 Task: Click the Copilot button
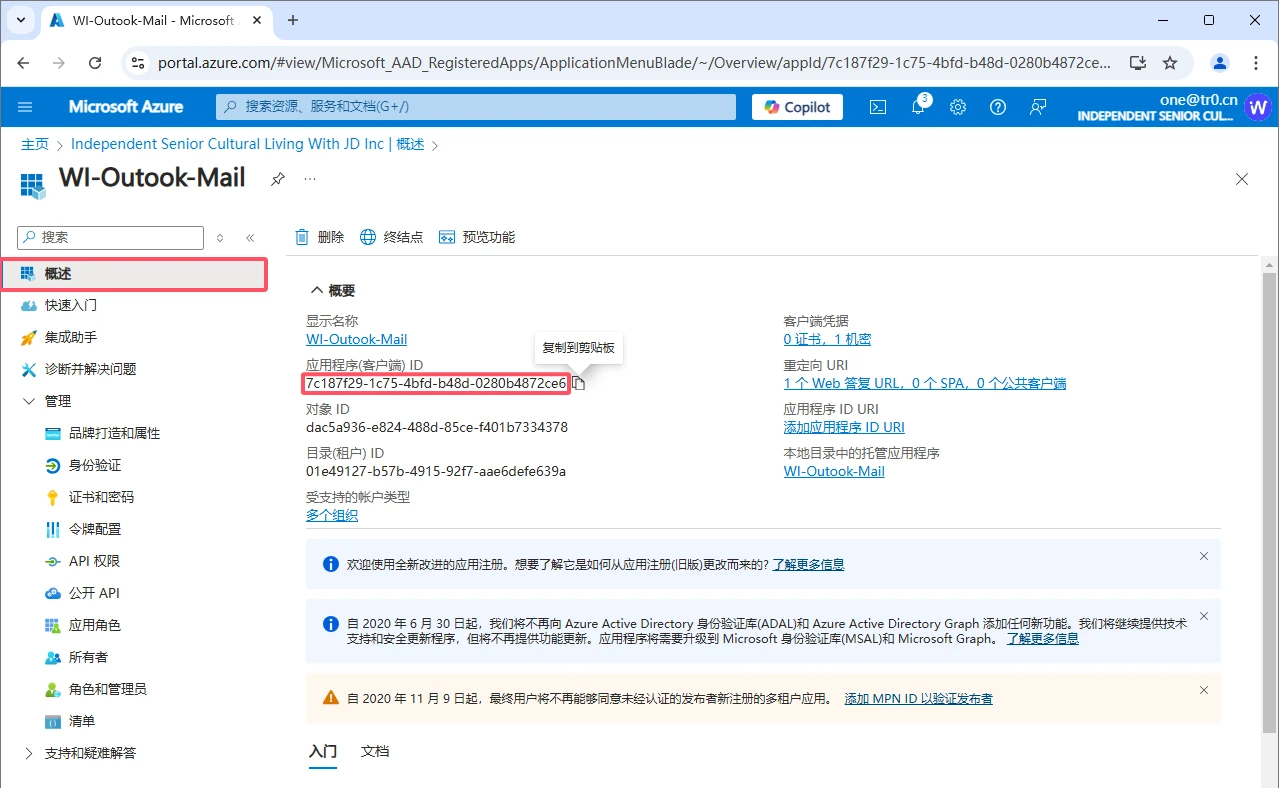797,107
